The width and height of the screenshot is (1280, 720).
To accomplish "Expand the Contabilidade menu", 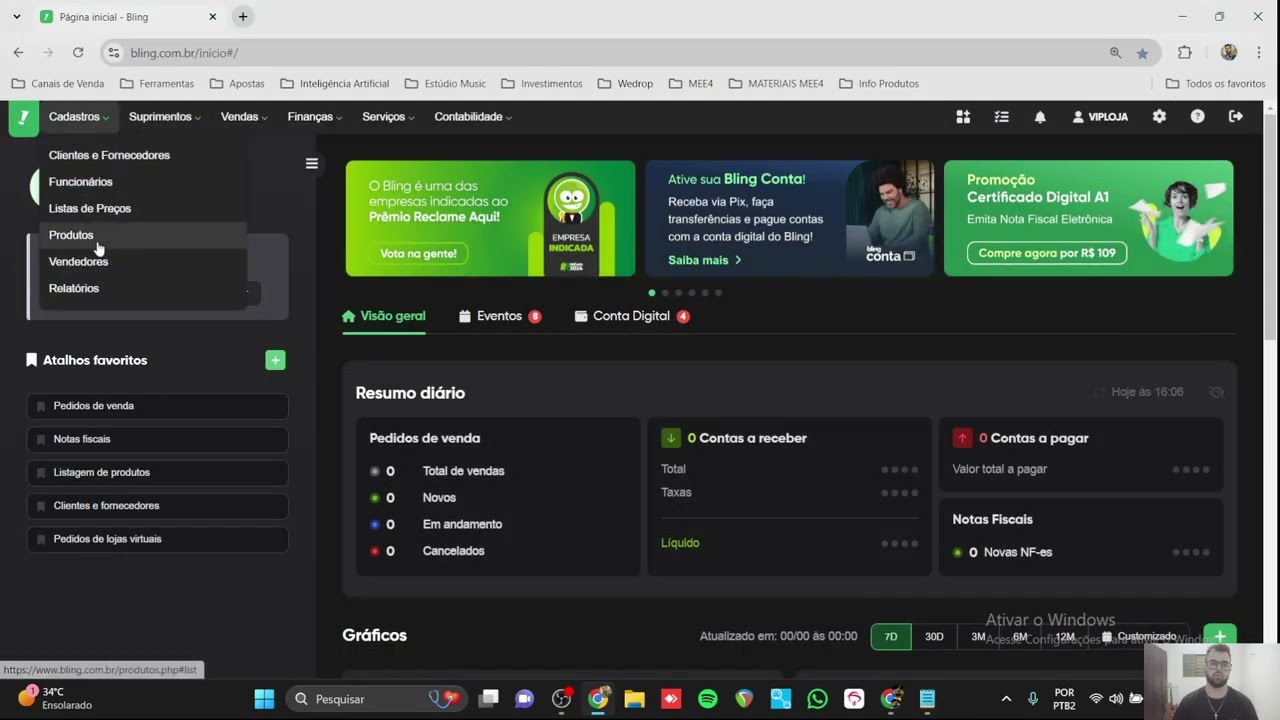I will click(473, 117).
